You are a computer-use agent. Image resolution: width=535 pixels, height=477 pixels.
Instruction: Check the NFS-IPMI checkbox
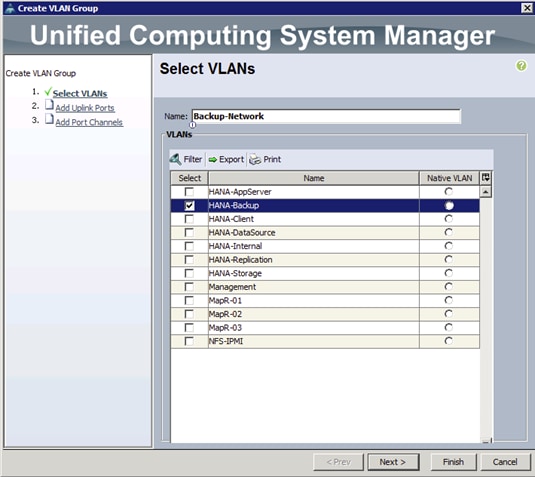189,341
